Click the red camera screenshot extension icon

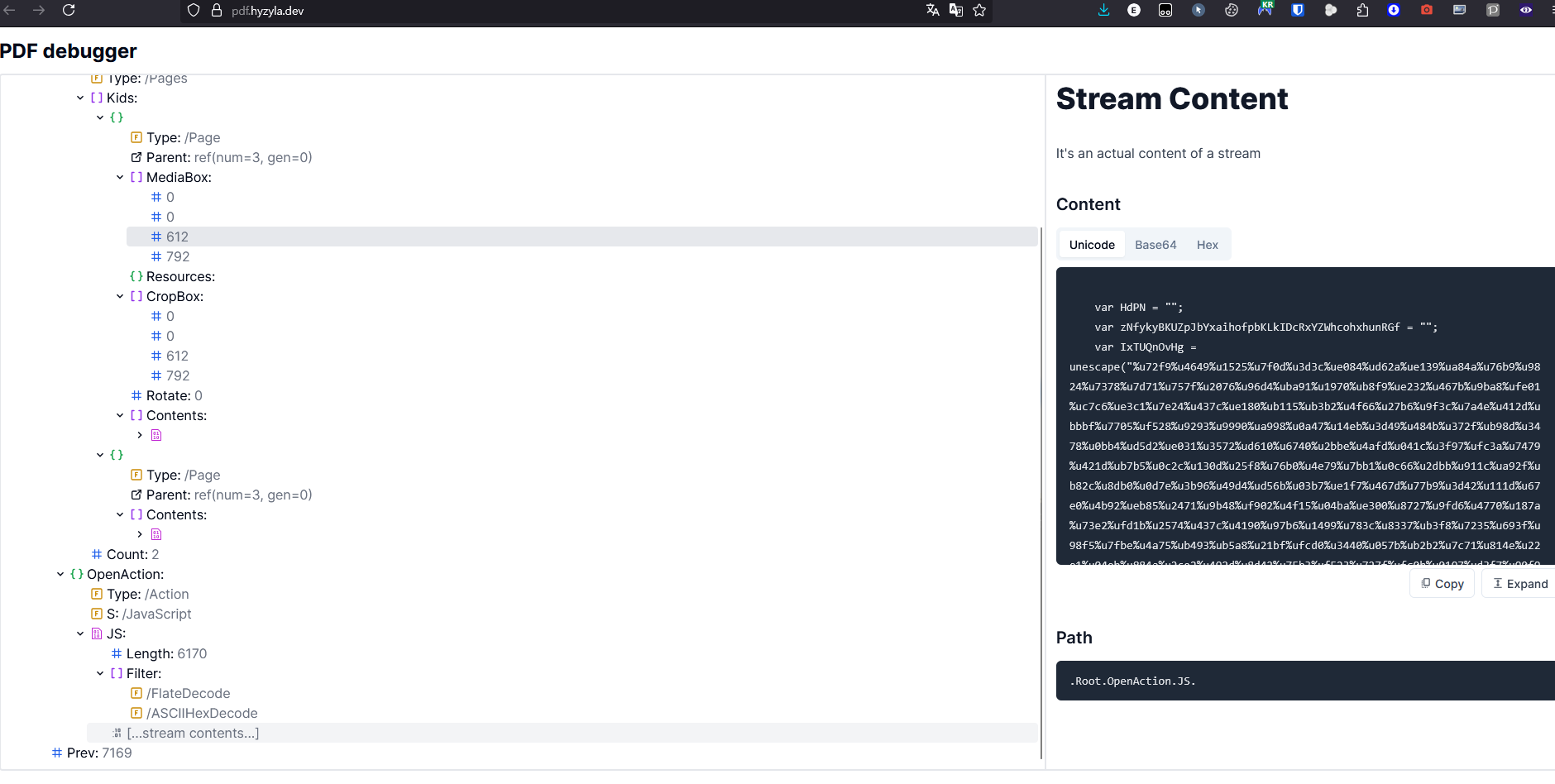coord(1427,10)
